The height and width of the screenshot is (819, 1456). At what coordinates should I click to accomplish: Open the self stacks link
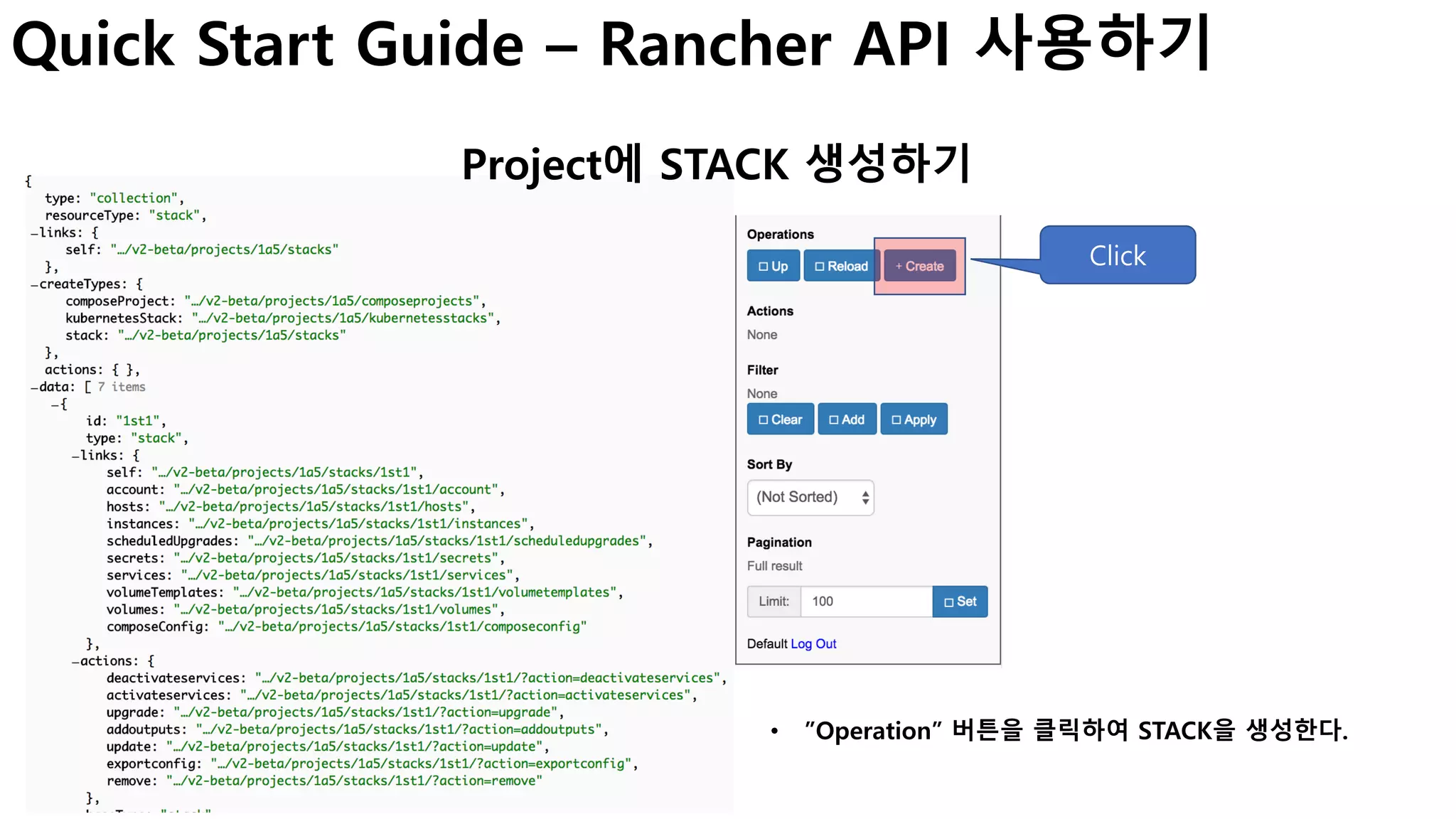point(225,250)
